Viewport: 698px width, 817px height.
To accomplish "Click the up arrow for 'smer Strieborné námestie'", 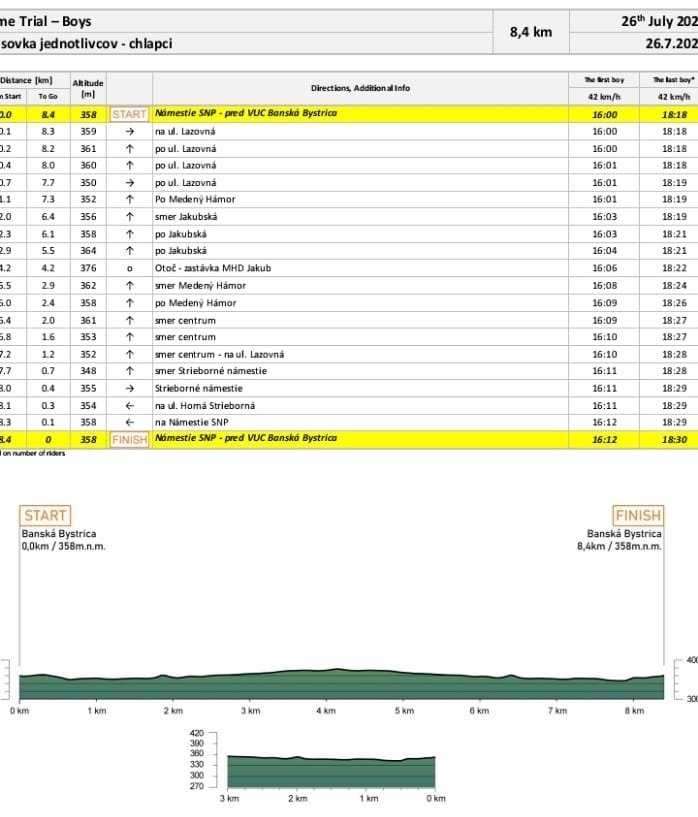I will 129,371.
